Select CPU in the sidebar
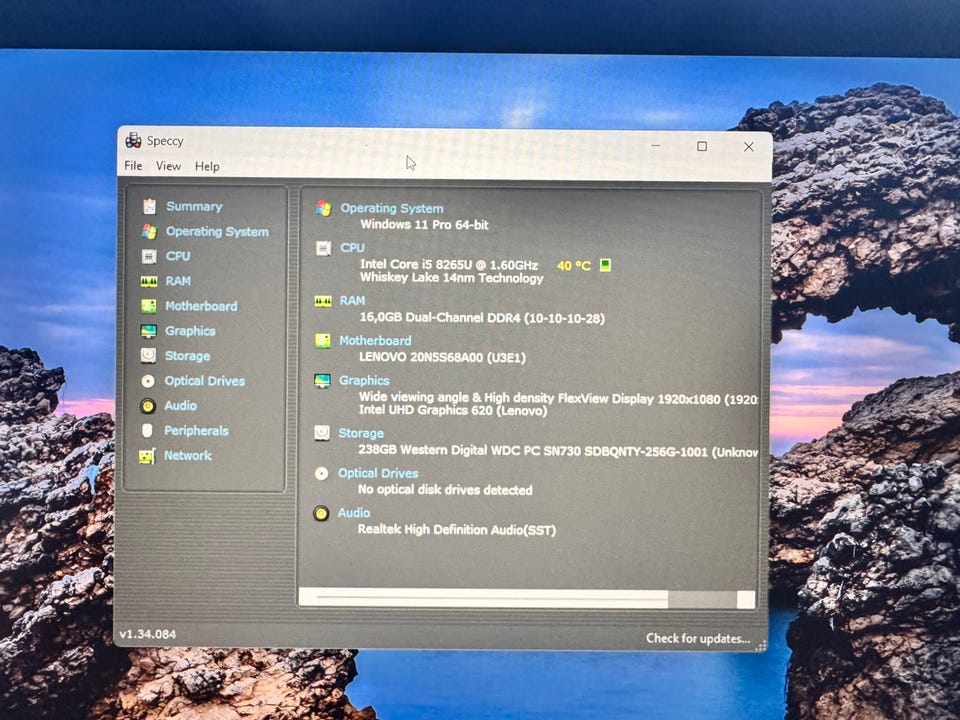The image size is (960, 720). point(178,256)
